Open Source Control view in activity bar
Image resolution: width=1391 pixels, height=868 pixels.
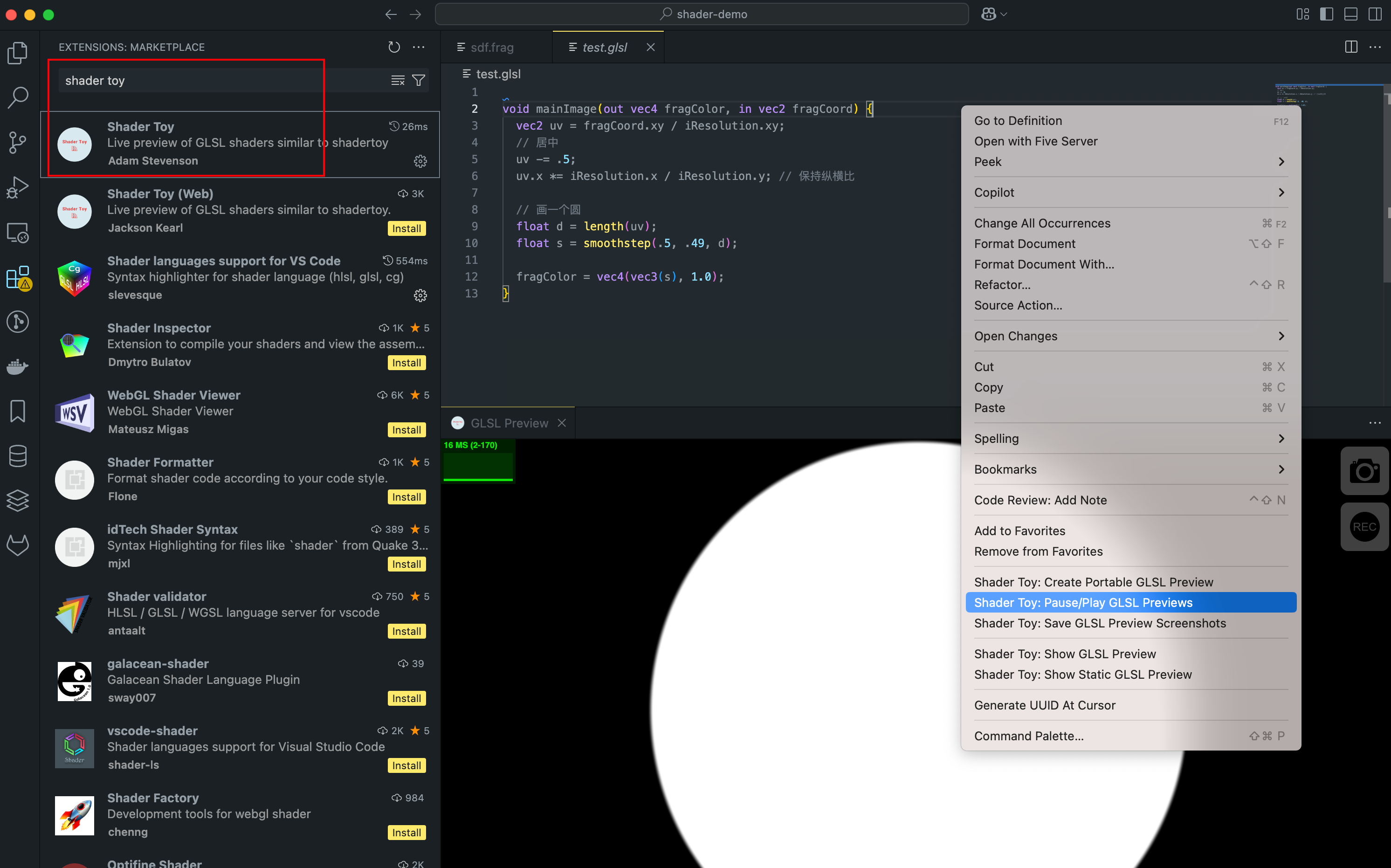(18, 142)
